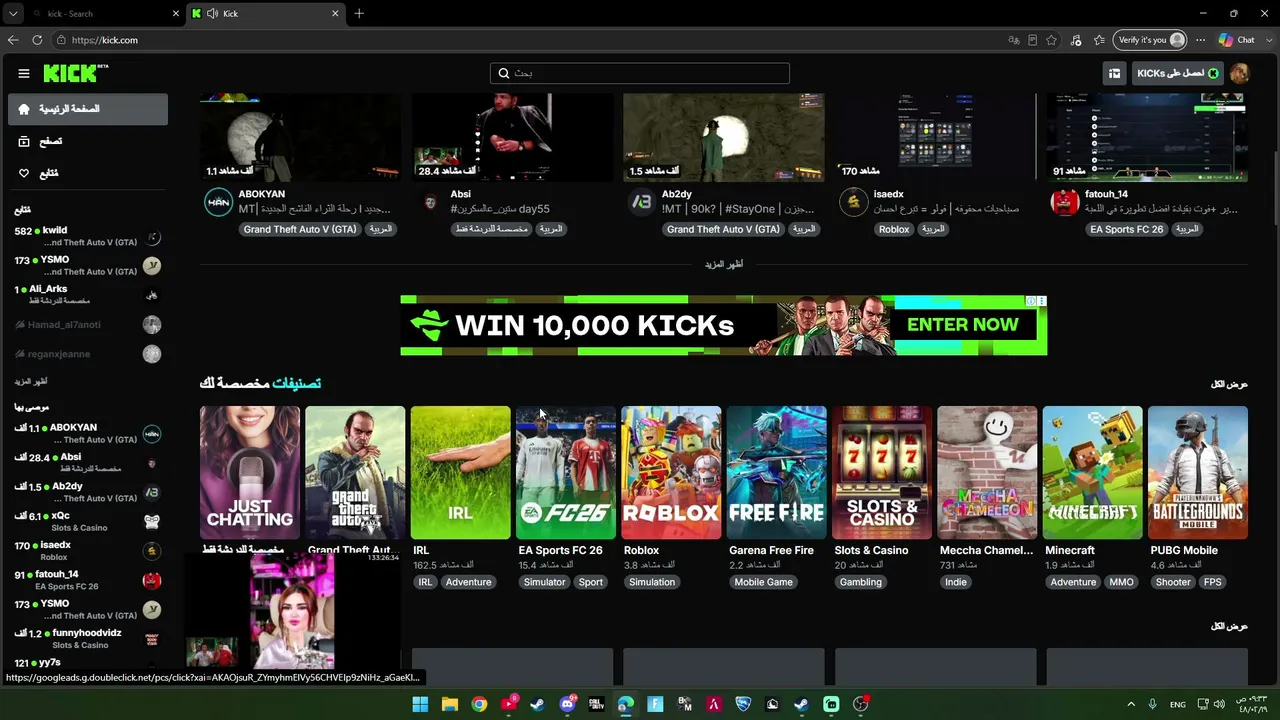Show hidden system tray icons
The width and height of the screenshot is (1280, 720).
click(x=1133, y=704)
